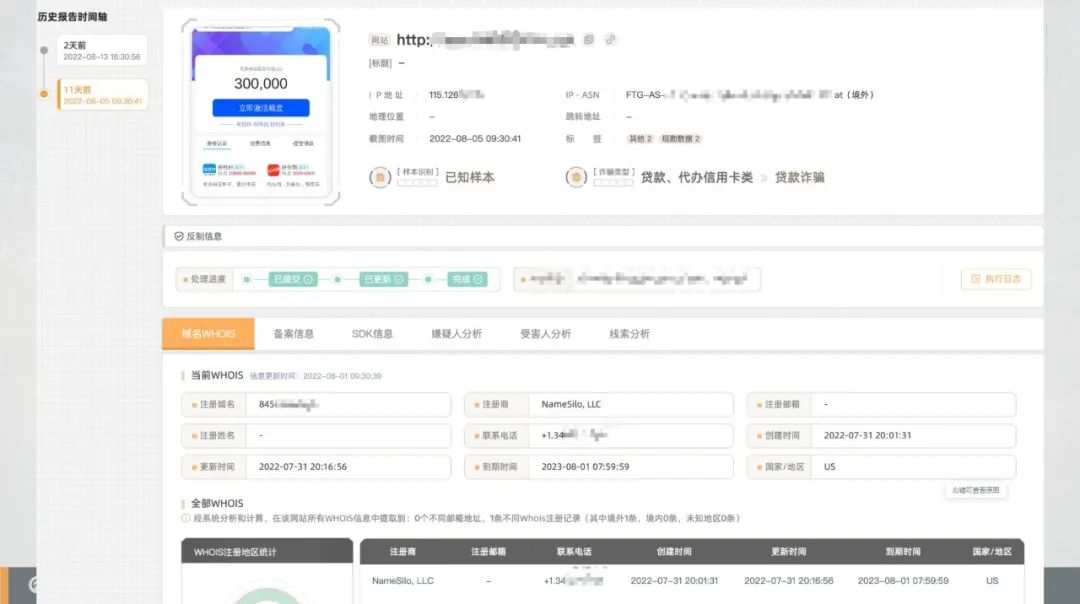1080x604 pixels.
Task: Click the 联系电话 table column header
Action: tap(574, 552)
